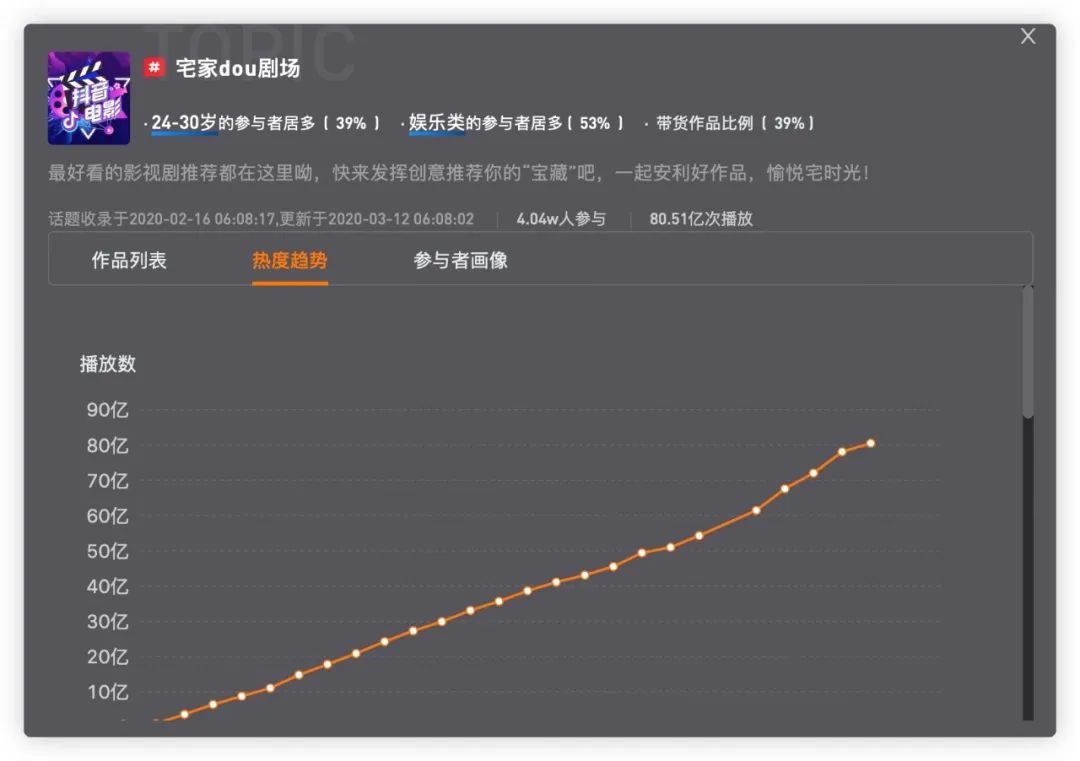Screen dimensions: 1080x761
Task: Click the 80亿 axis label
Action: [107, 446]
